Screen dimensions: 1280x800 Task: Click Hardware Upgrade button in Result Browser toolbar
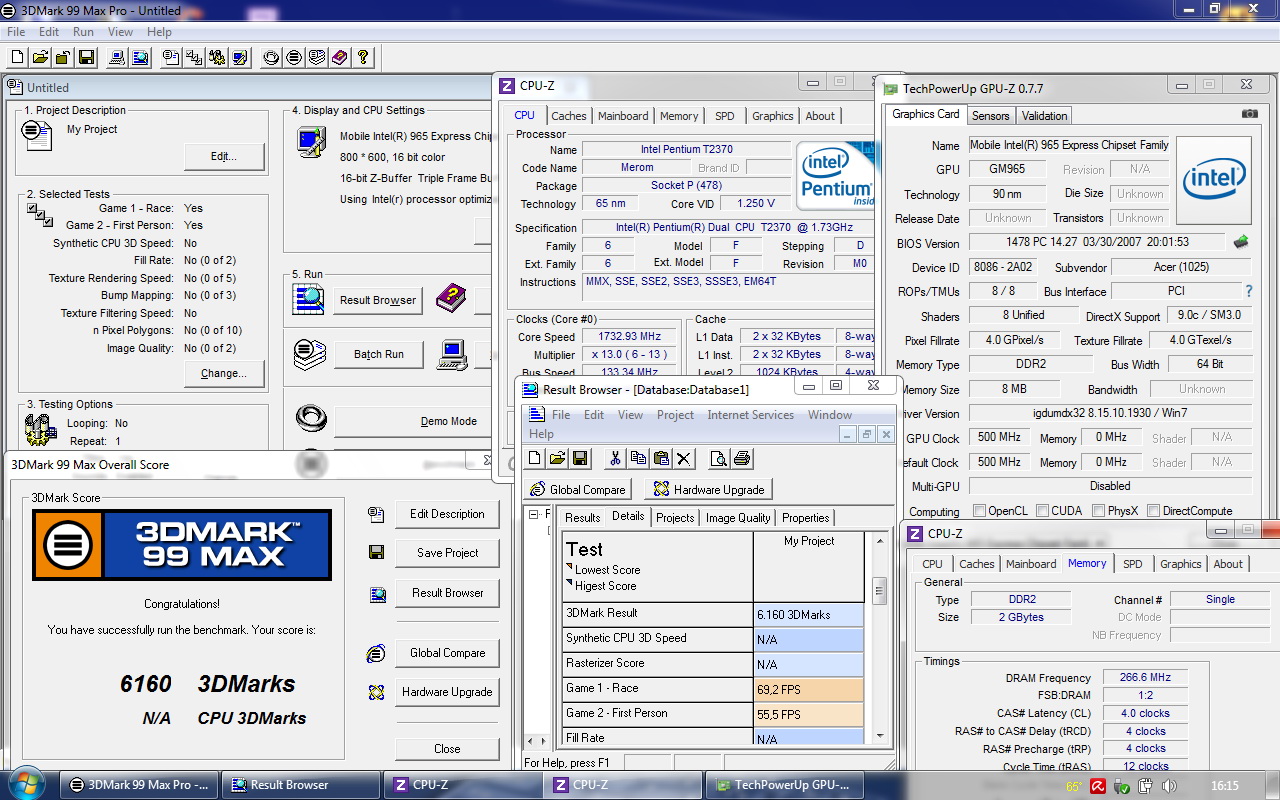(x=708, y=490)
